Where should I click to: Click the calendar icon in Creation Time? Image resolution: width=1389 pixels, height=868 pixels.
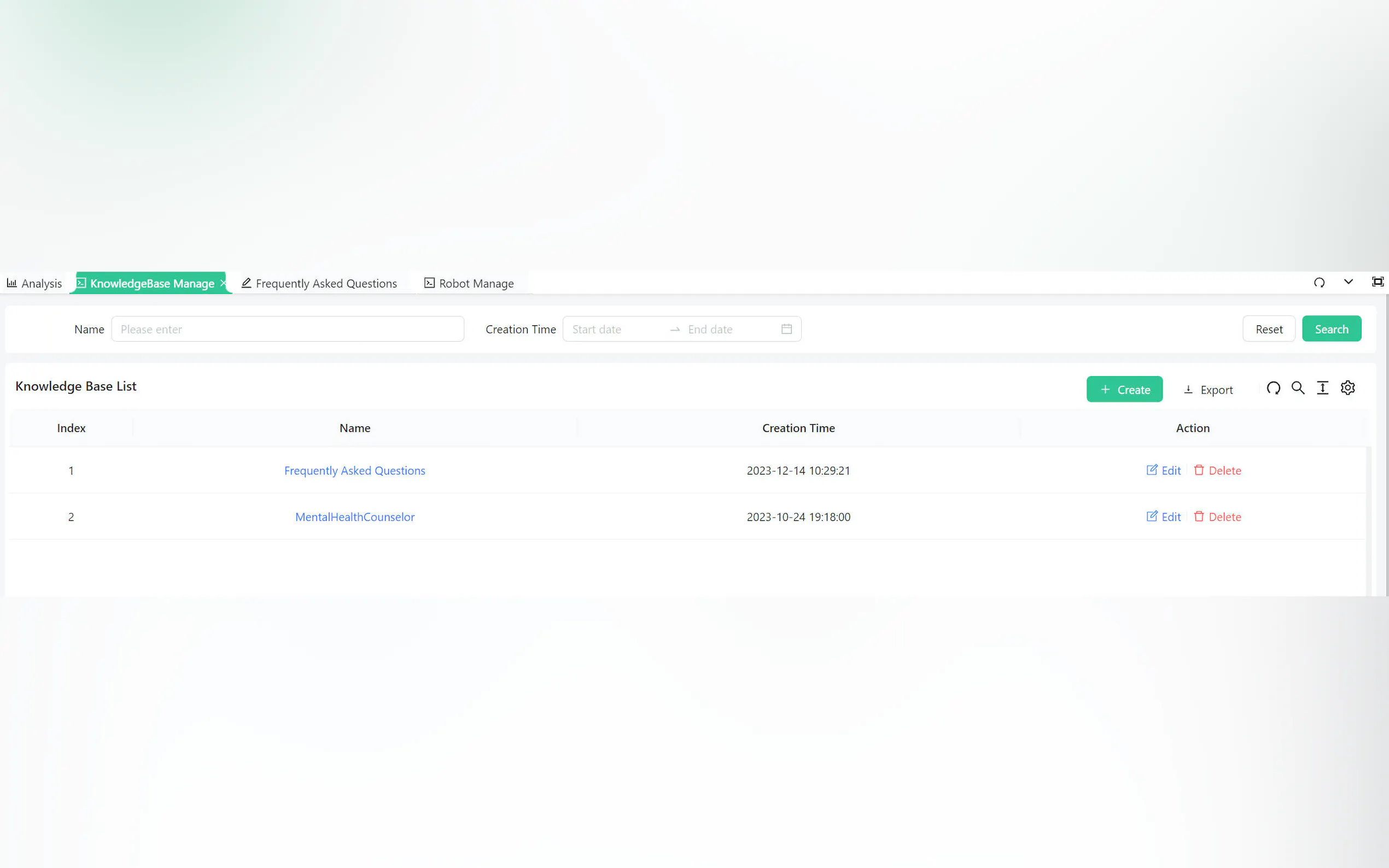coord(786,329)
